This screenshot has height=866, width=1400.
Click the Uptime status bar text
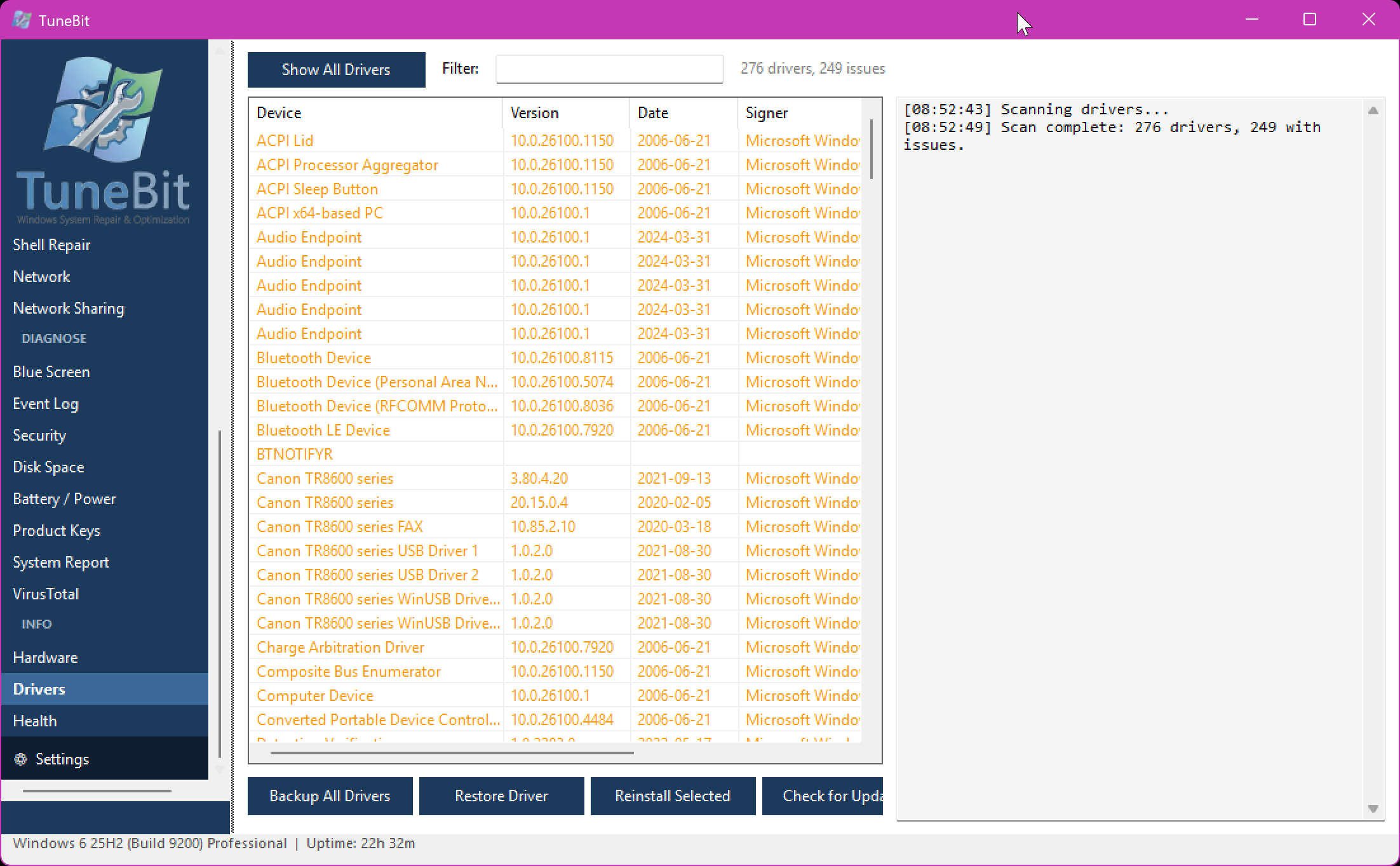click(361, 843)
